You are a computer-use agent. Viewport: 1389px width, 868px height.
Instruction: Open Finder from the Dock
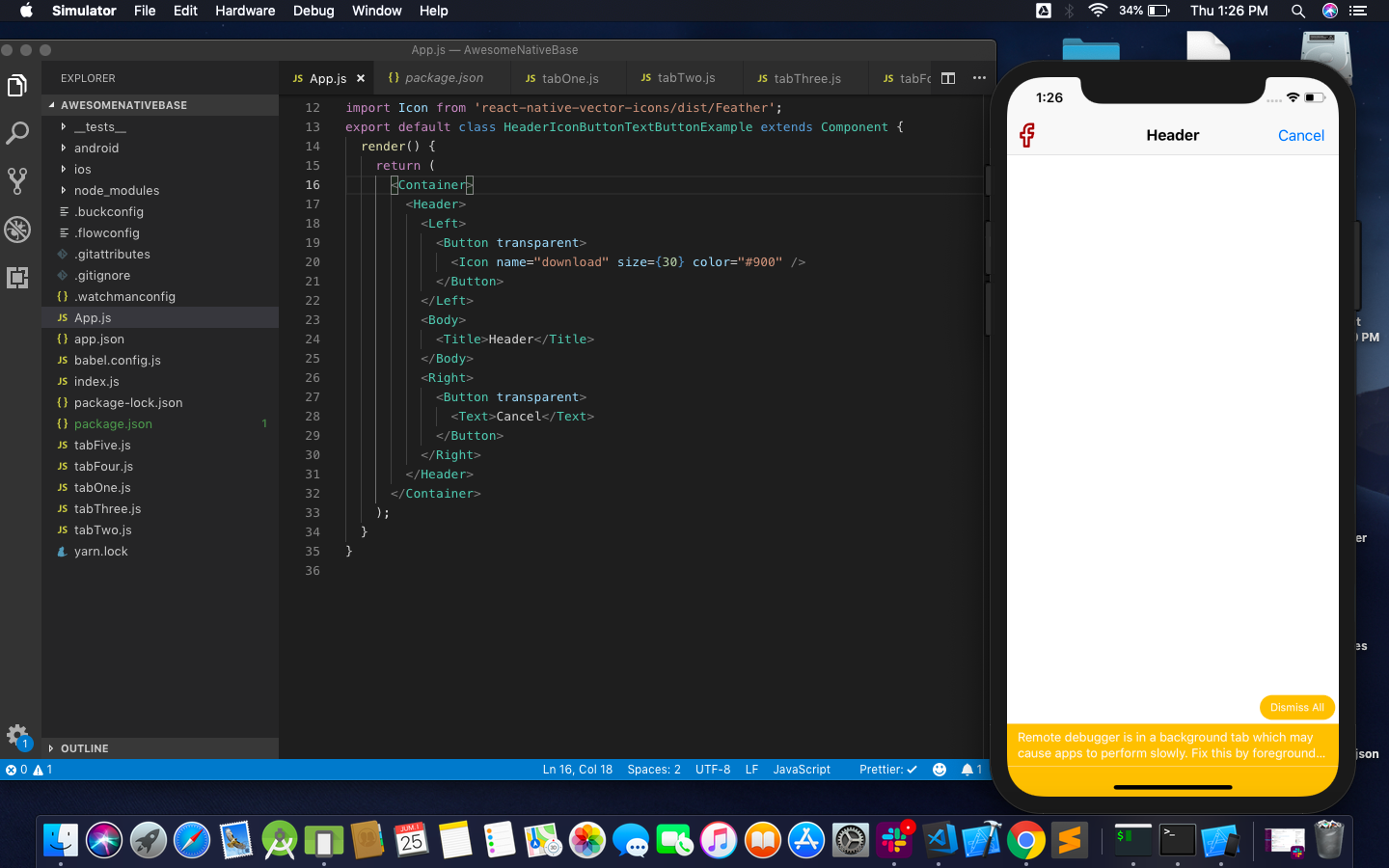pyautogui.click(x=60, y=841)
